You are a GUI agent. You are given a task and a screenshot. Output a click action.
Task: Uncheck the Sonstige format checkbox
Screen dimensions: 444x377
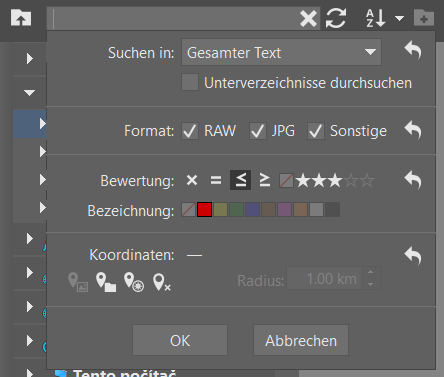click(x=316, y=131)
